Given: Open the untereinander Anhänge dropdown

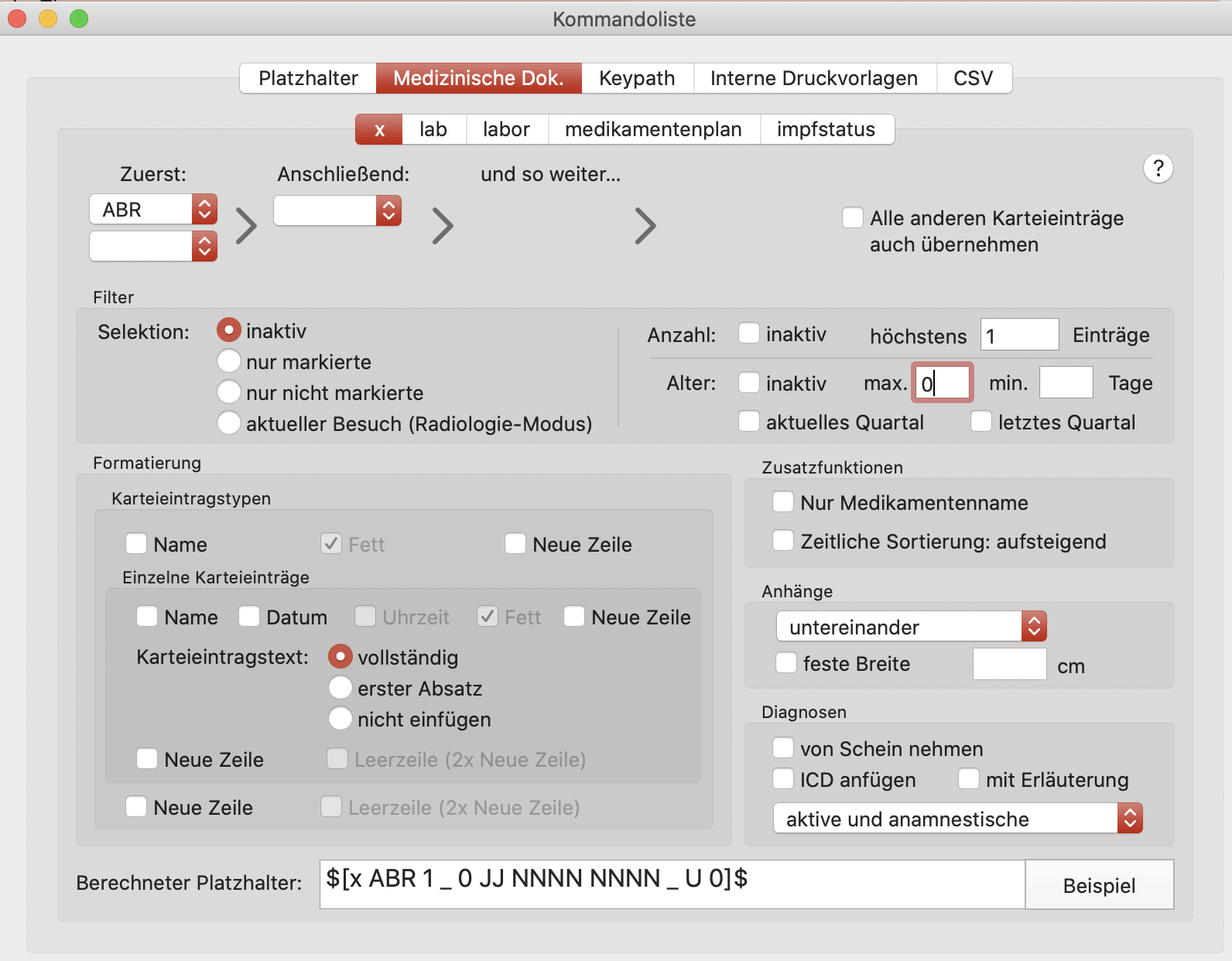Looking at the screenshot, I should tap(912, 627).
